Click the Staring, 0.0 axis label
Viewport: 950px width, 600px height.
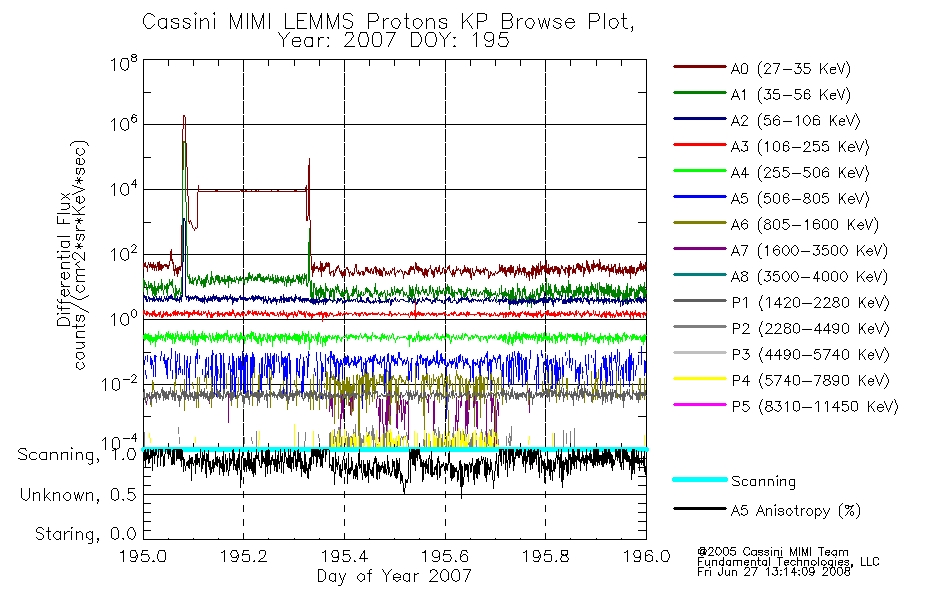85,534
